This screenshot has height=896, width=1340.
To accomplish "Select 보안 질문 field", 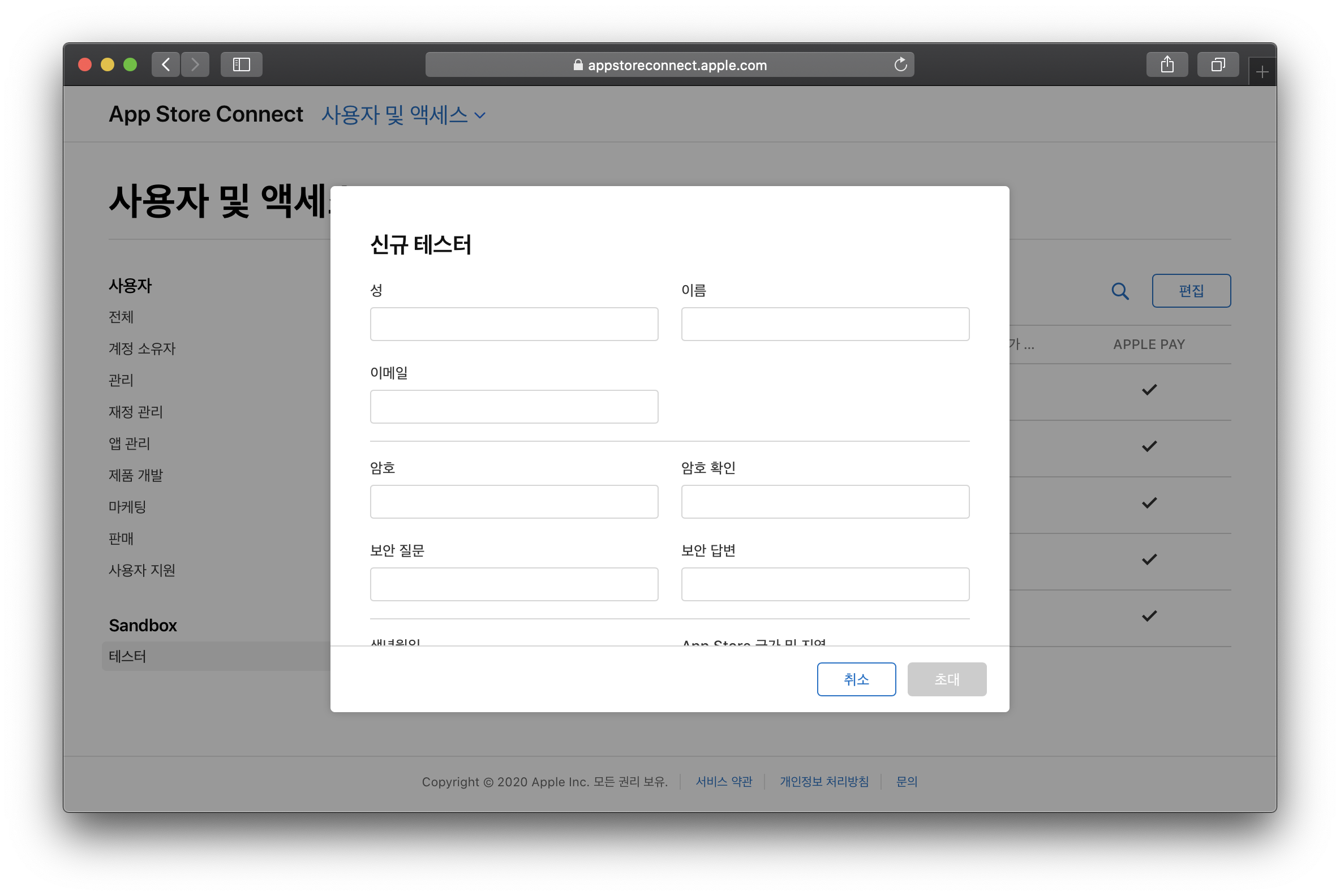I will tap(514, 584).
